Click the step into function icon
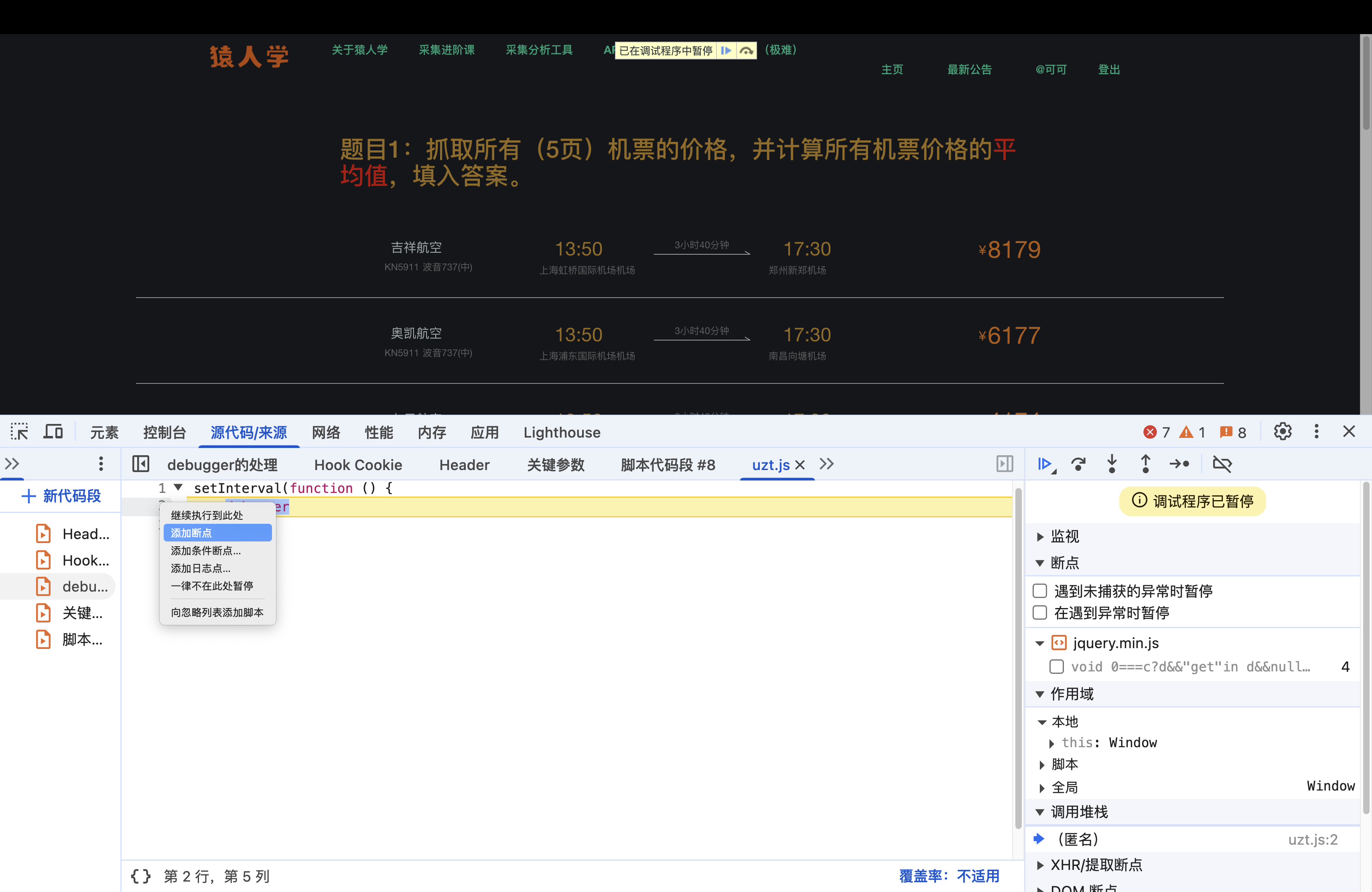Viewport: 1372px width, 892px height. click(1112, 464)
